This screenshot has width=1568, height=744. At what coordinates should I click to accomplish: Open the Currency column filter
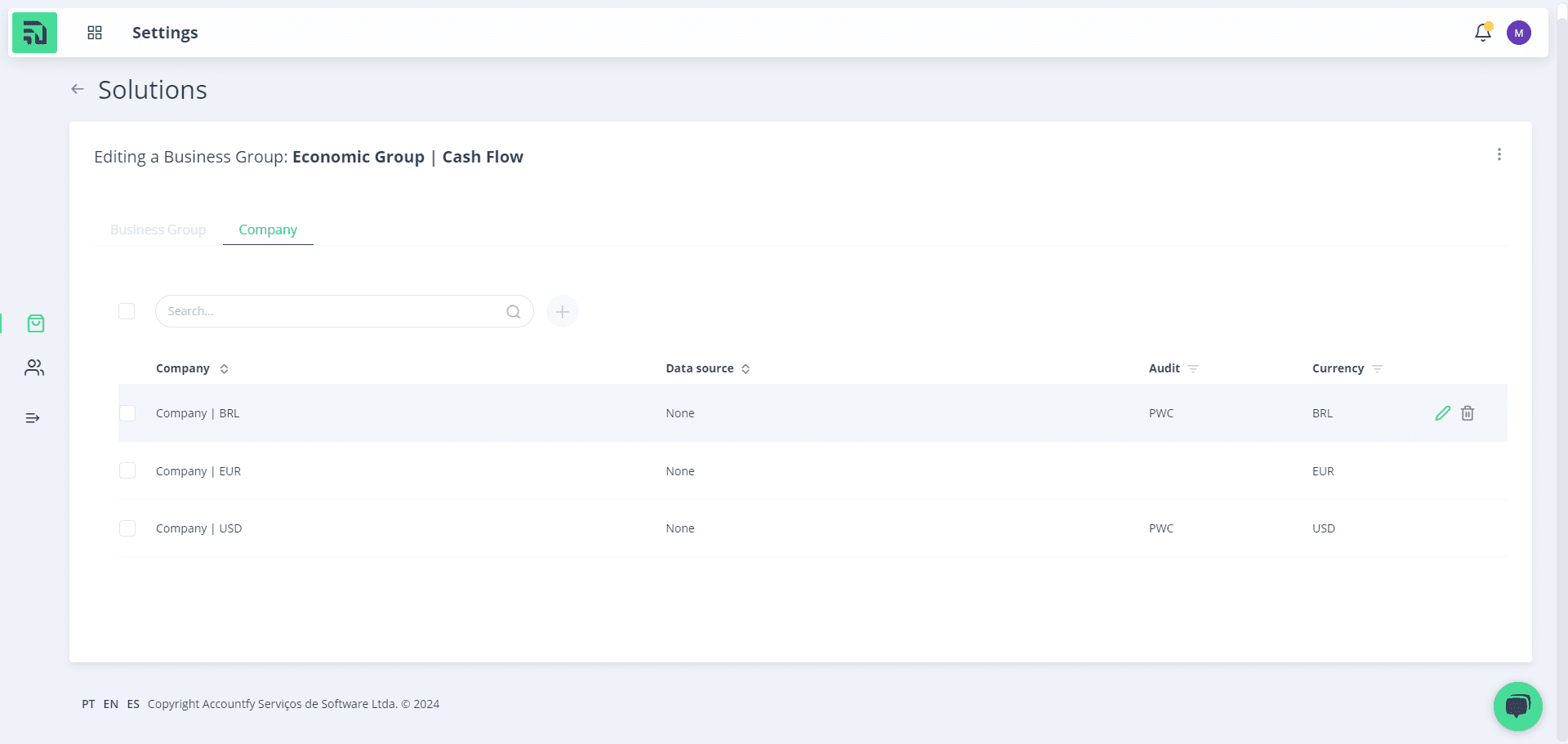1377,369
